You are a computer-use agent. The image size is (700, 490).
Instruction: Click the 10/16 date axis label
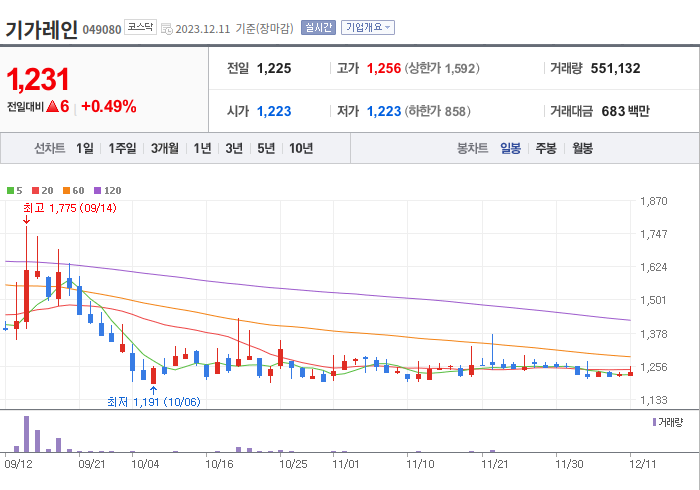pos(219,465)
